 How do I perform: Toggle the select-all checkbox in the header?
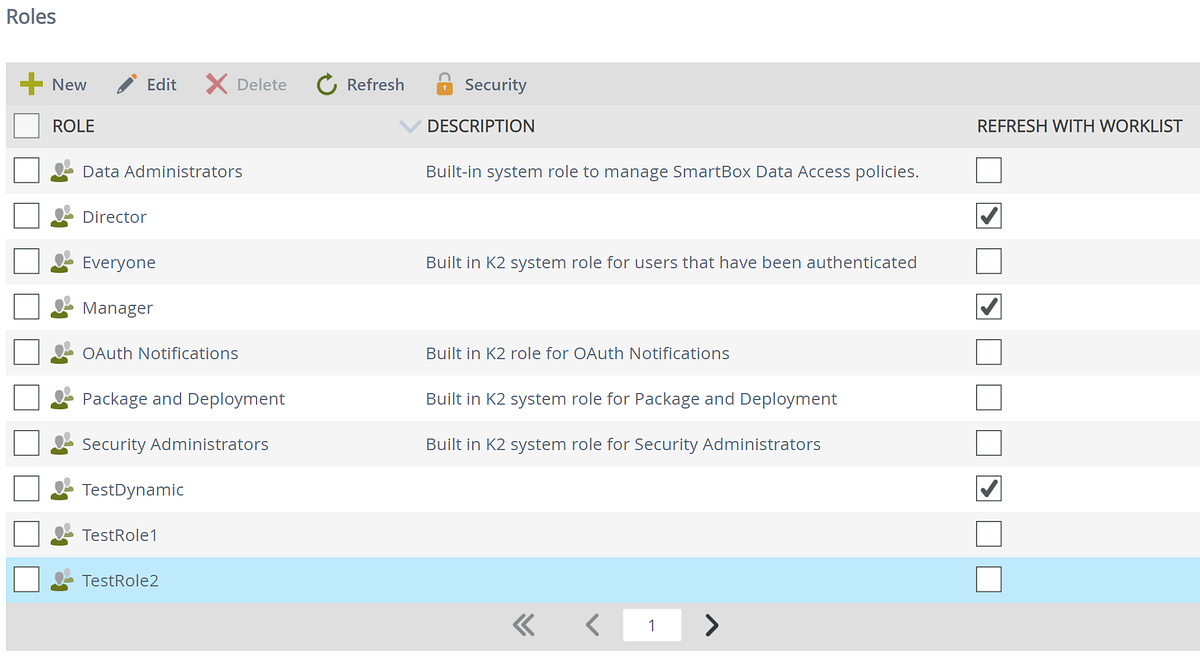[x=26, y=125]
